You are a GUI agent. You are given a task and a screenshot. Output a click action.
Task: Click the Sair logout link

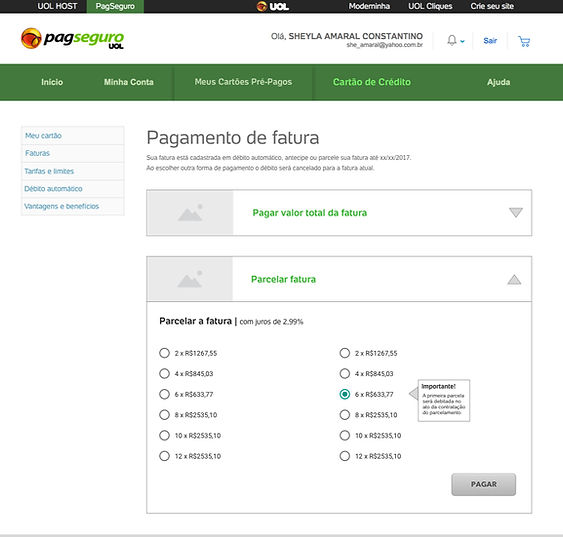[x=490, y=41]
